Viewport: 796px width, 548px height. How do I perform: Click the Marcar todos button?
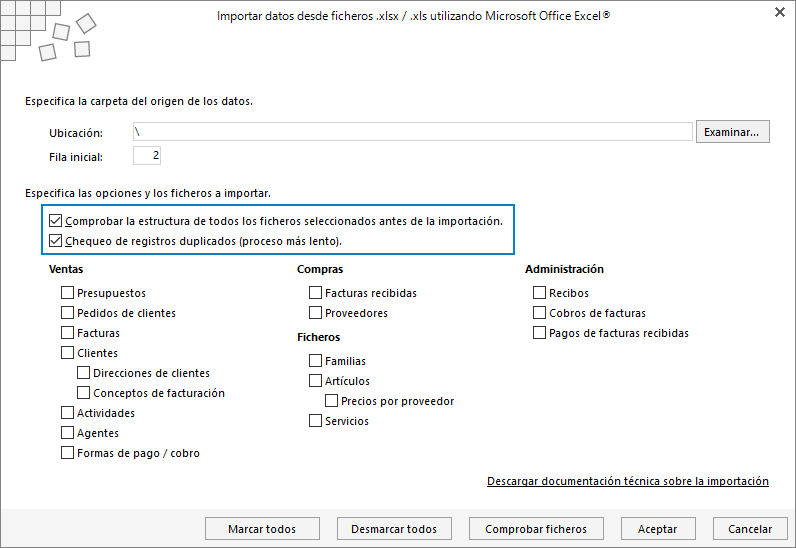(x=262, y=529)
